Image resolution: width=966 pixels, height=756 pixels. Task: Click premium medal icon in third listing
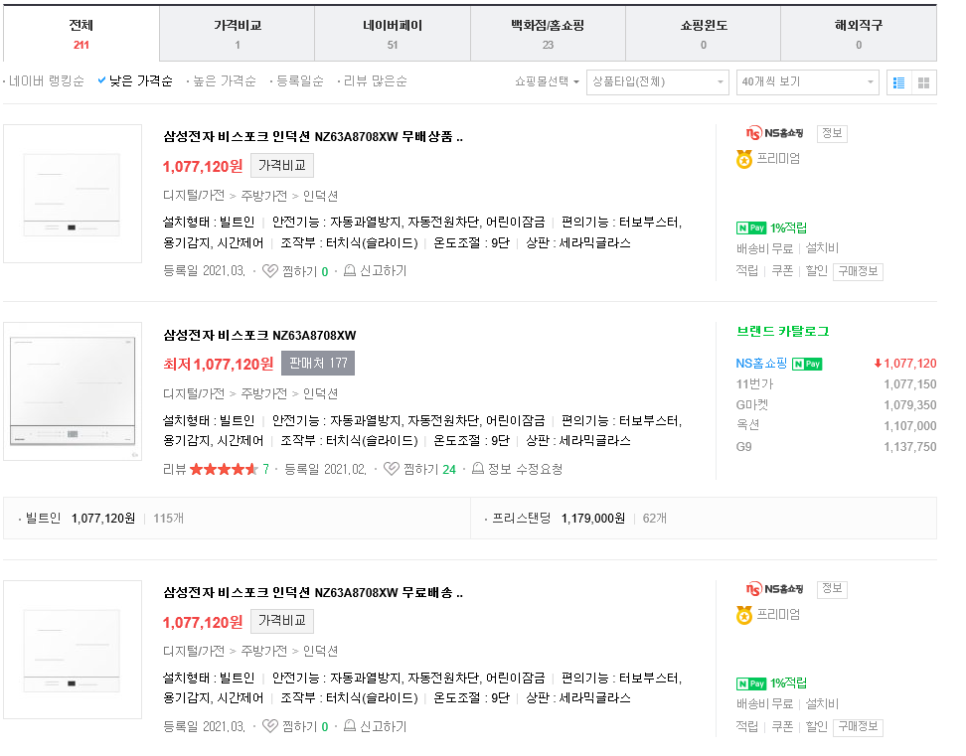click(x=744, y=615)
